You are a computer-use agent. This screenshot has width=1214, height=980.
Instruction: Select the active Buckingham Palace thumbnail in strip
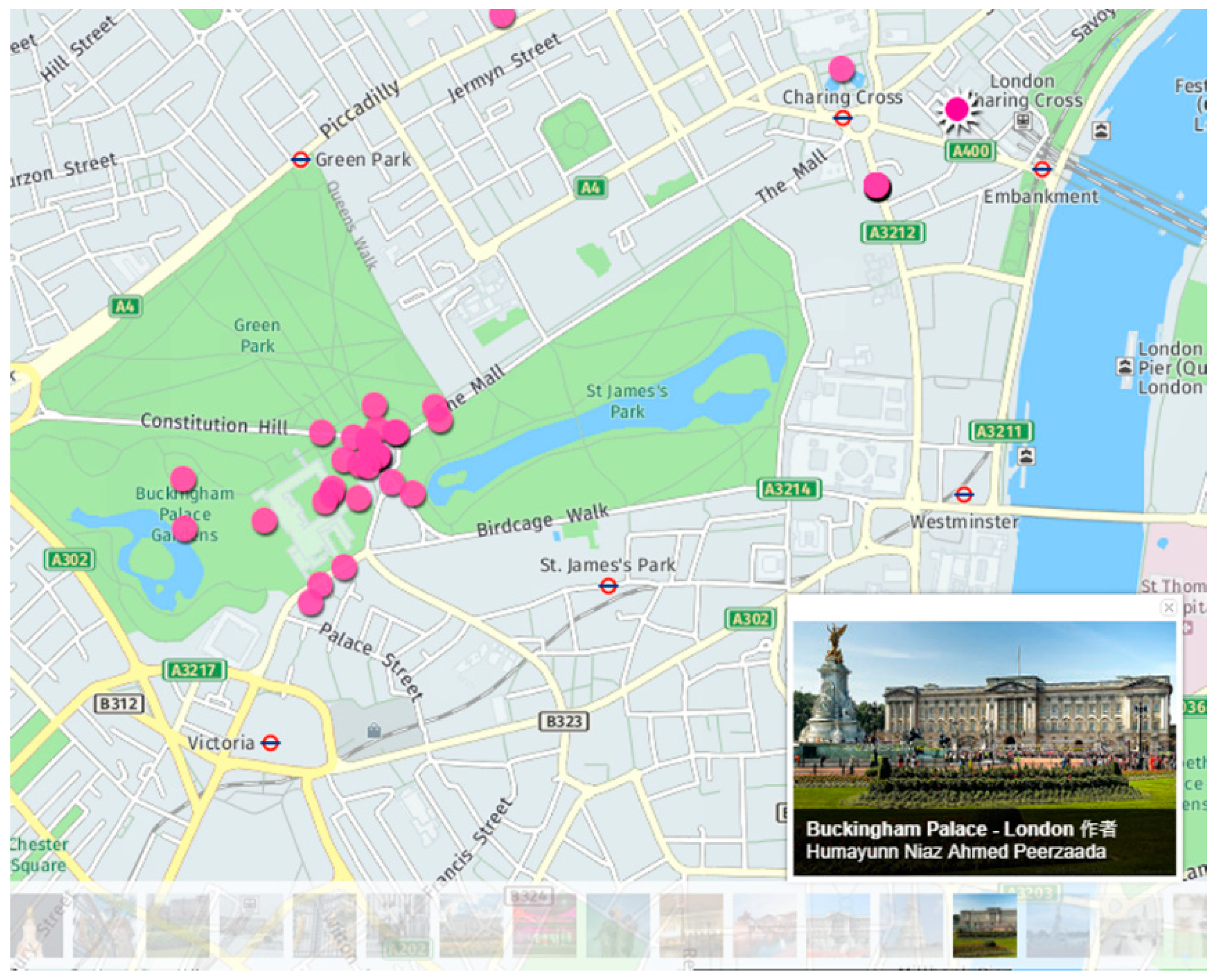point(984,926)
